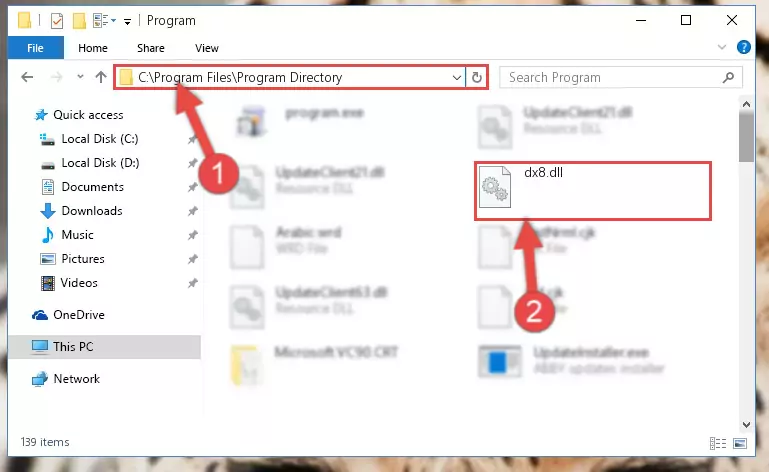Expand the ribbon with the chevron
769x472 pixels.
(721, 48)
